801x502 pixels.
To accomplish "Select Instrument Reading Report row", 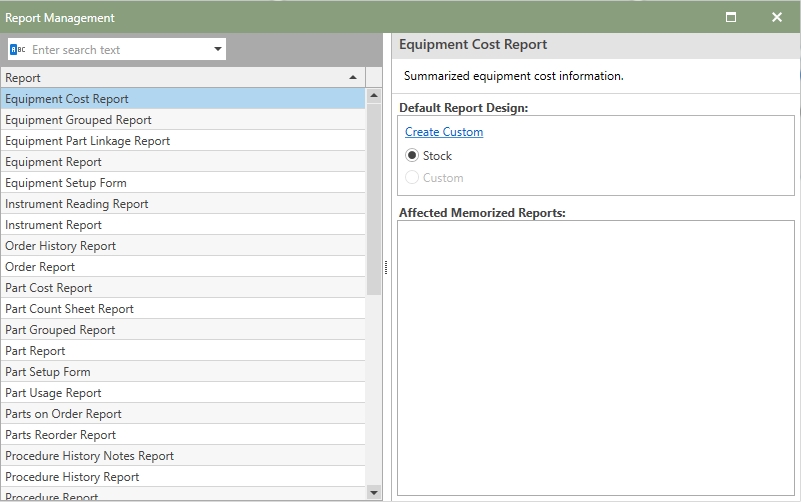I will point(77,204).
